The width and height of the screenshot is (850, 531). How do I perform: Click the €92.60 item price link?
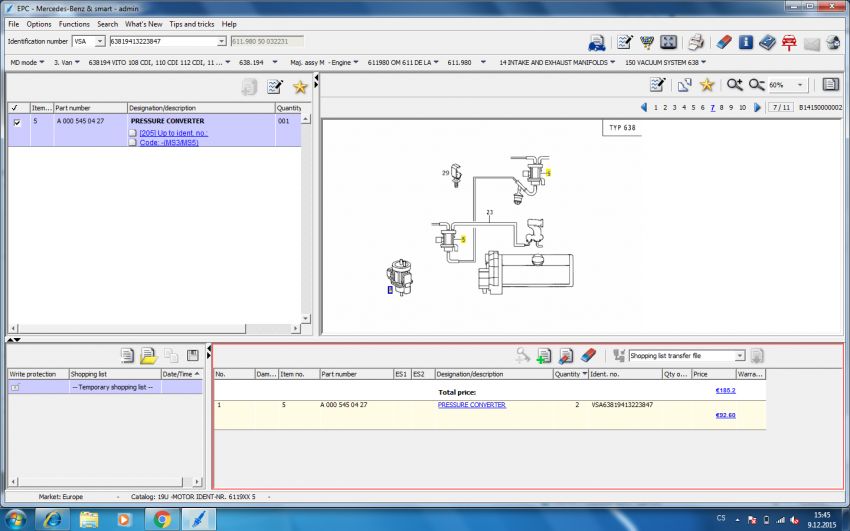click(x=725, y=415)
